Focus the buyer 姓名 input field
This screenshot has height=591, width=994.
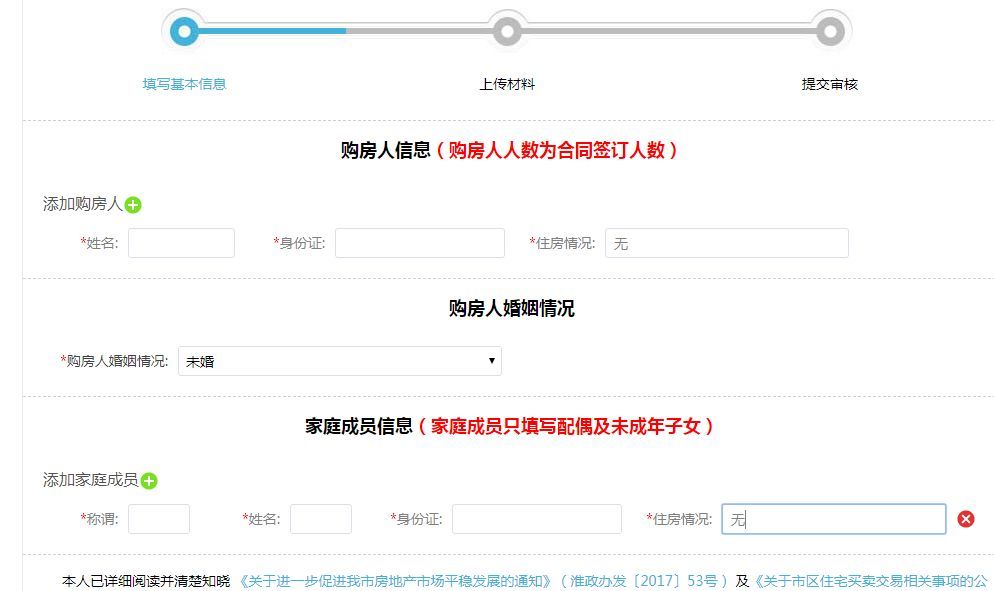tap(181, 243)
